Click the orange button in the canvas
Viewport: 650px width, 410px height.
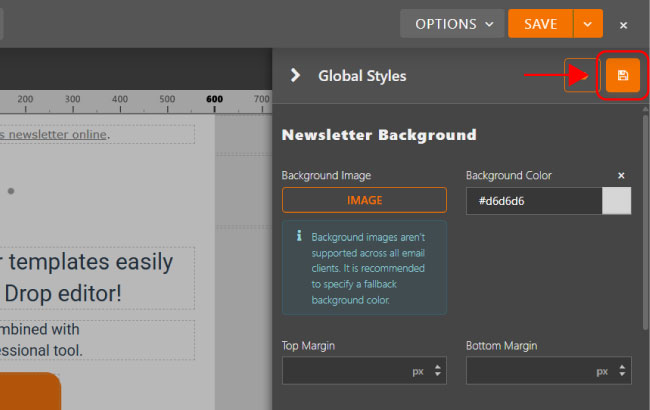click(30, 392)
